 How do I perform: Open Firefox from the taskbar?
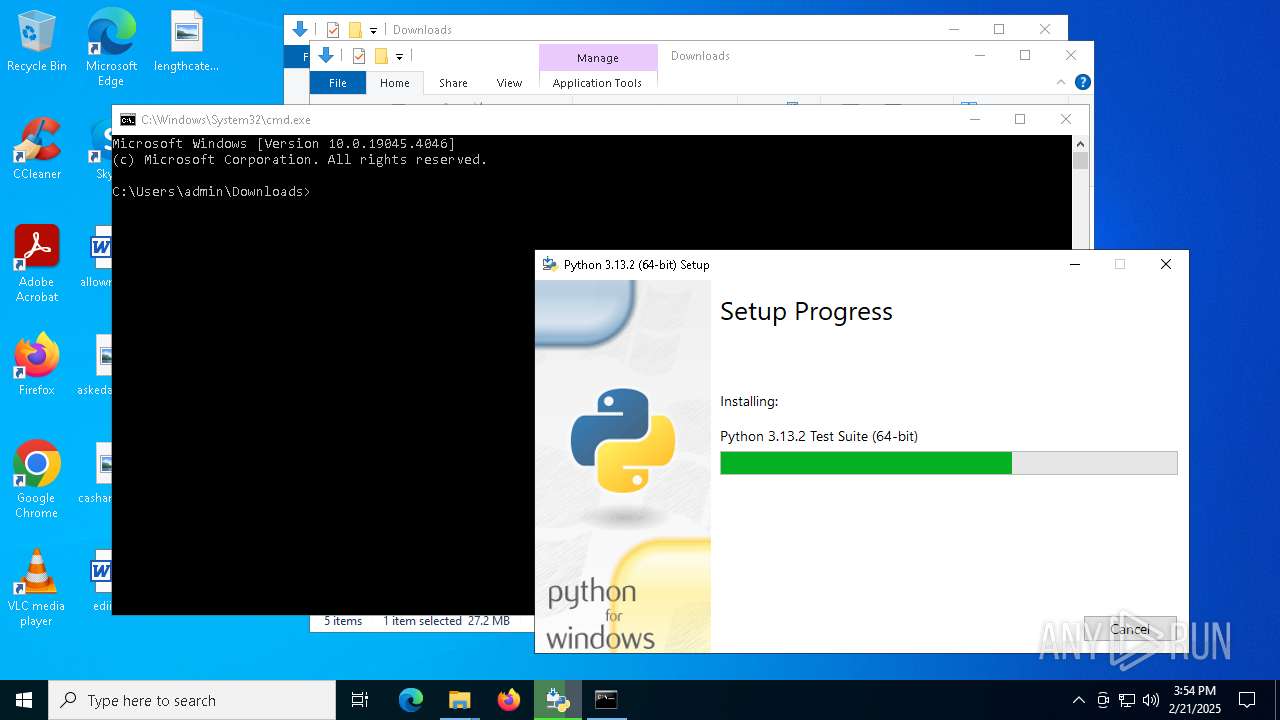[x=508, y=700]
